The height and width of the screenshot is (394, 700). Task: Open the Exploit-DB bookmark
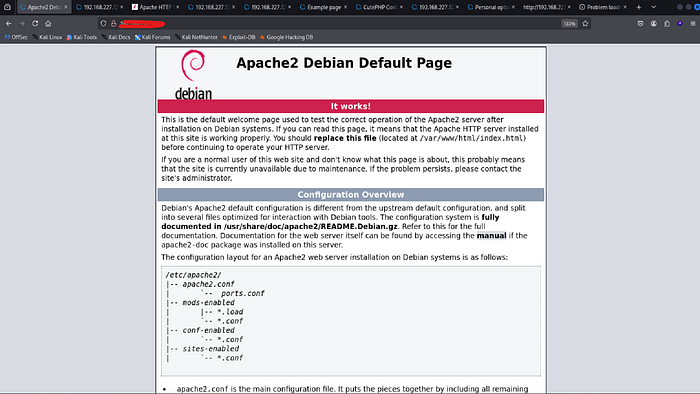[239, 37]
